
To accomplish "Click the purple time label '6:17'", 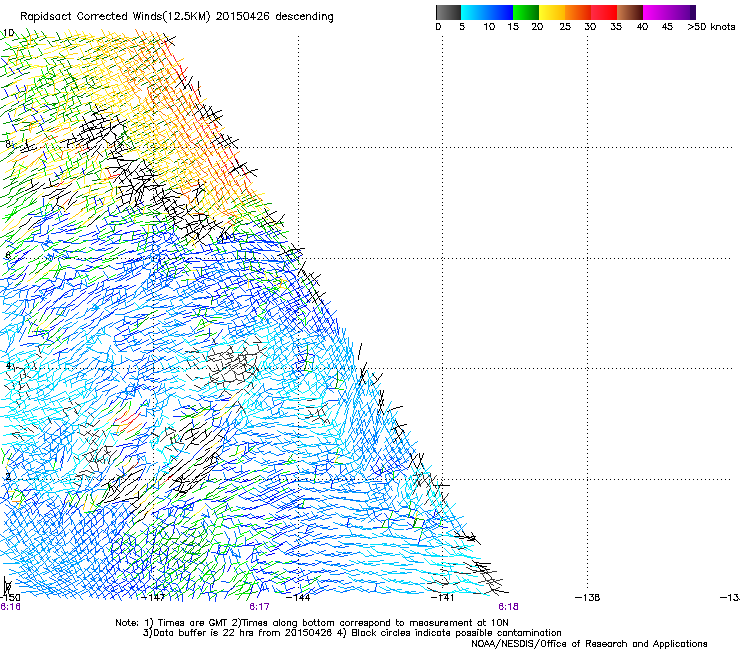I will pyautogui.click(x=259, y=607).
